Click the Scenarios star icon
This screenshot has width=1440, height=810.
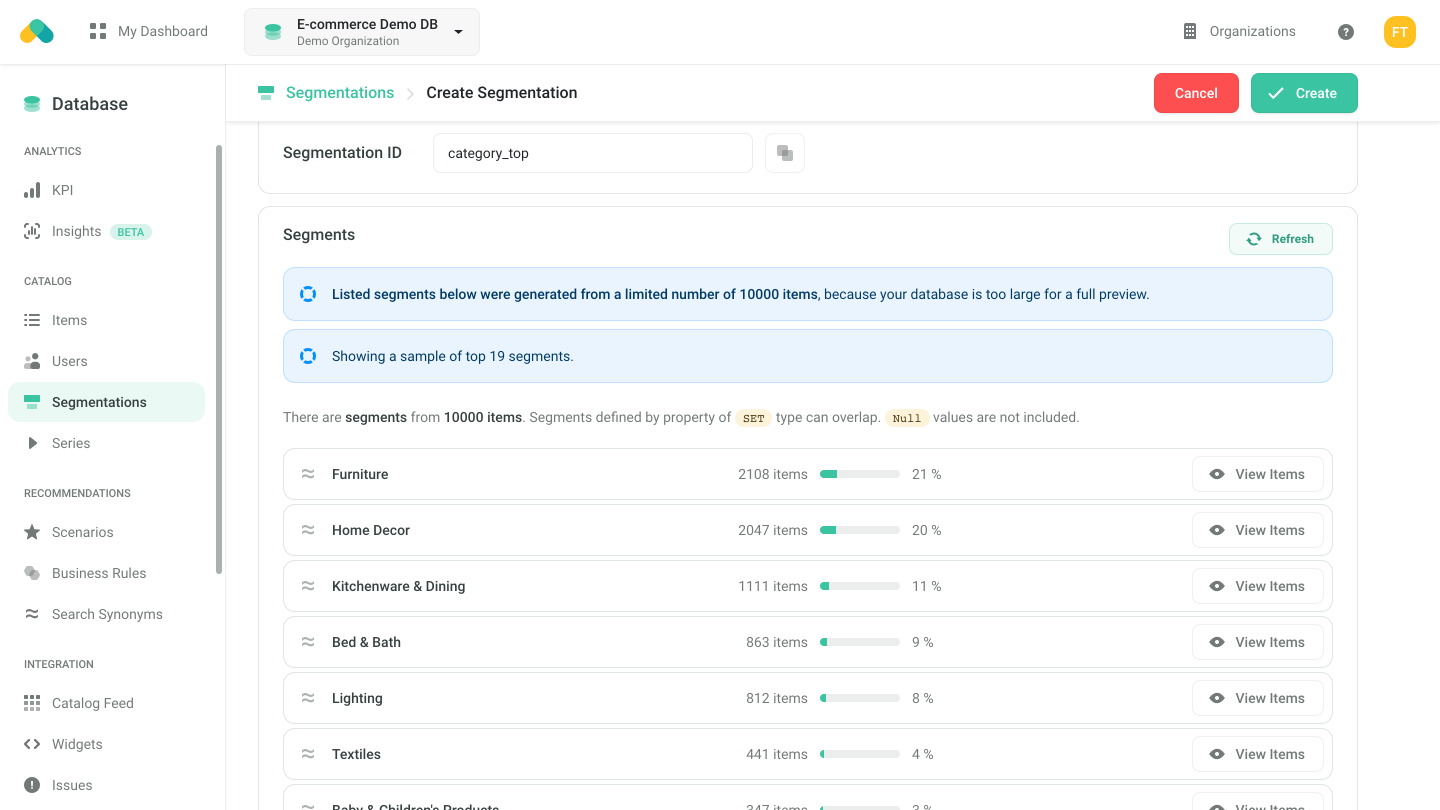click(32, 532)
